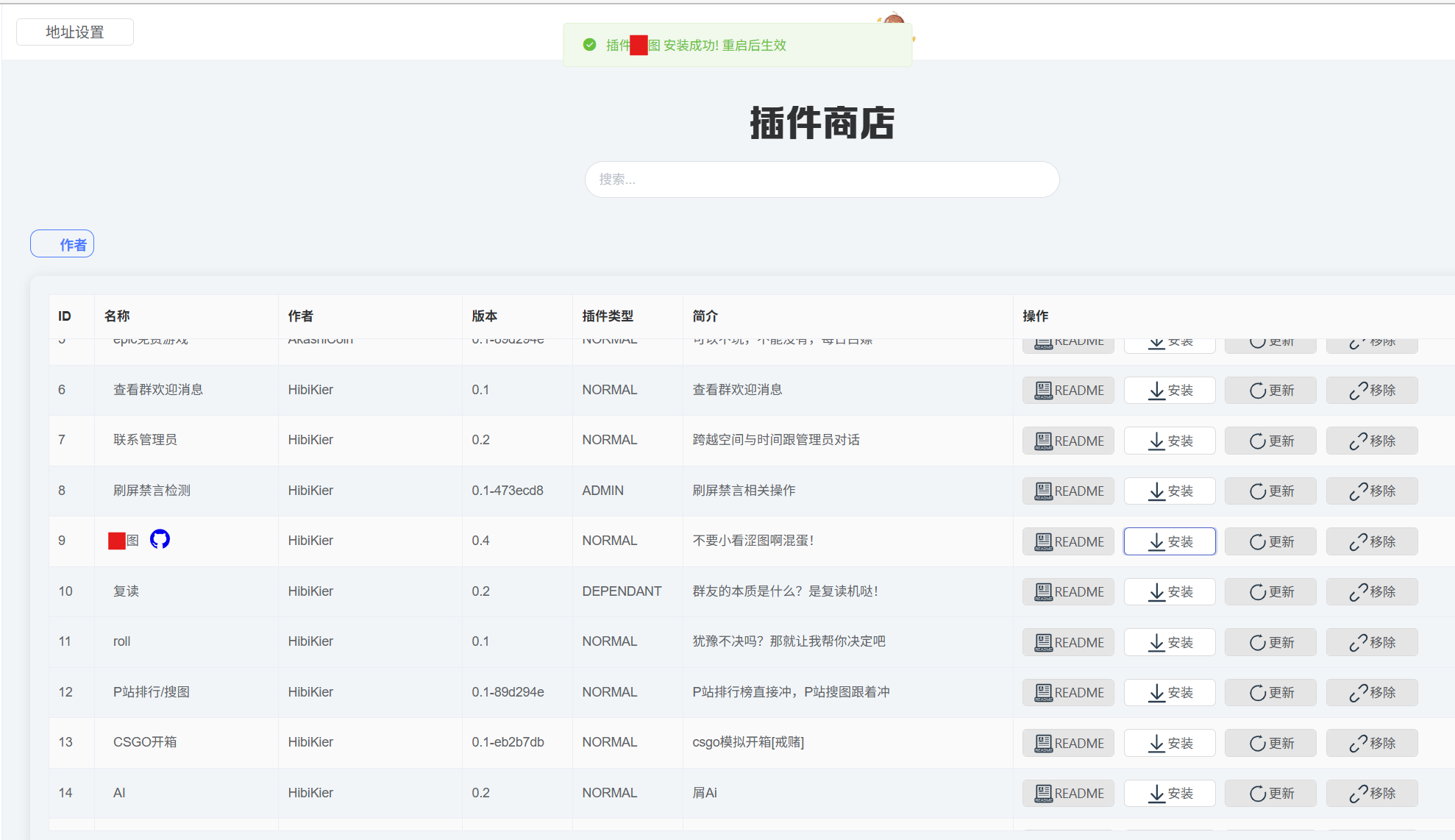Screen dimensions: 1455x840
Task: Open README for 查看群欢迎消息 plugin
Action: (1068, 390)
